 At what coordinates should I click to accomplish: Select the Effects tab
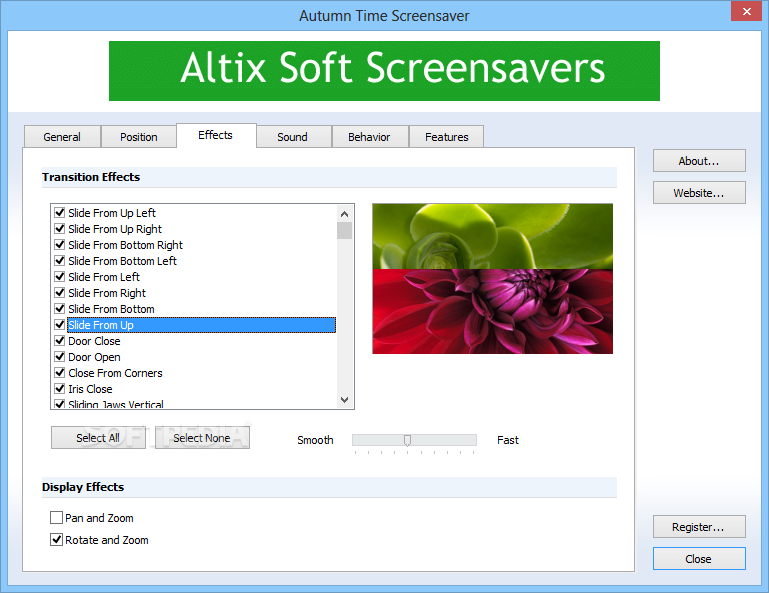216,135
